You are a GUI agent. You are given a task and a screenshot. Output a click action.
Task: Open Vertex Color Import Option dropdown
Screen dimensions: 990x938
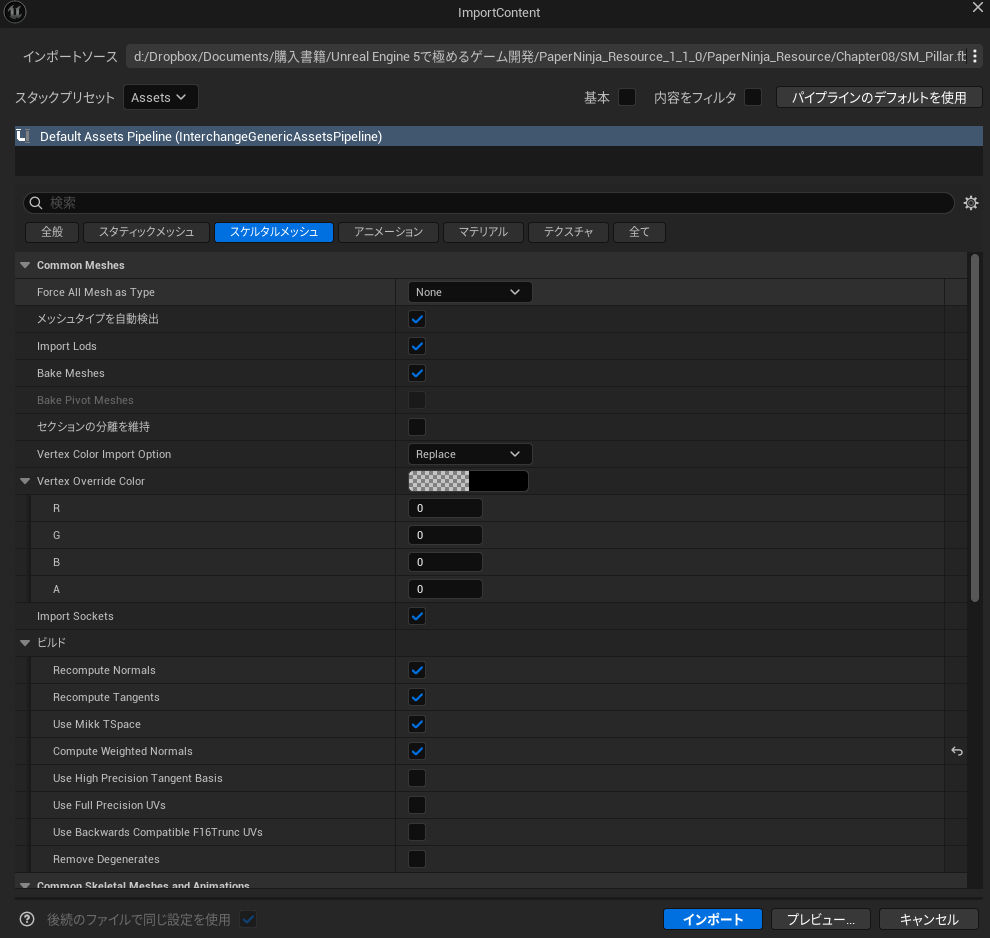(470, 454)
